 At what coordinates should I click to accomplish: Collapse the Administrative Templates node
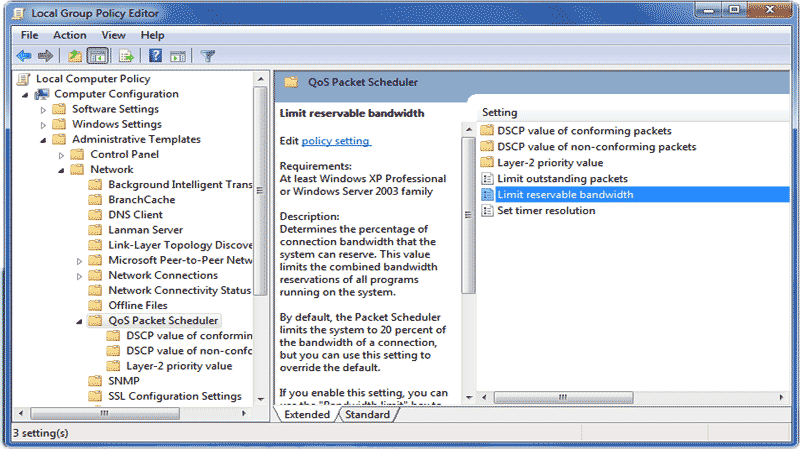point(43,140)
